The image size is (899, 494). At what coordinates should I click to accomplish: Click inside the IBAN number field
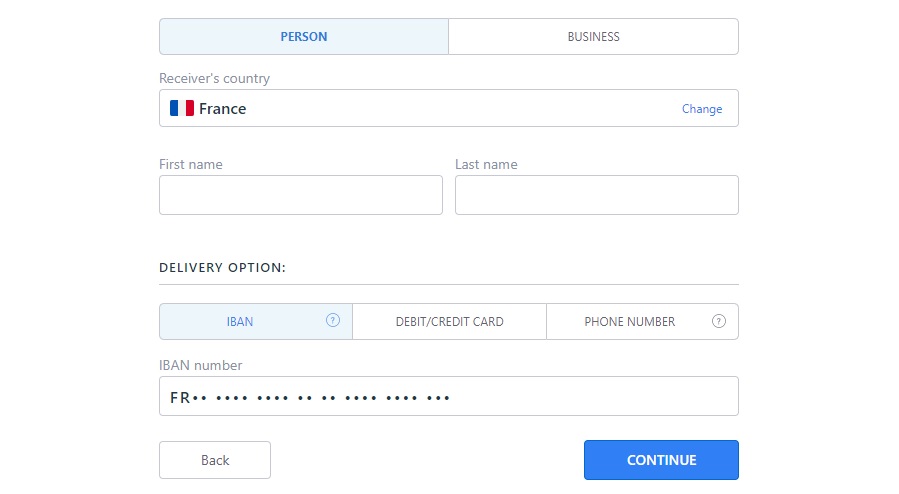[x=449, y=396]
